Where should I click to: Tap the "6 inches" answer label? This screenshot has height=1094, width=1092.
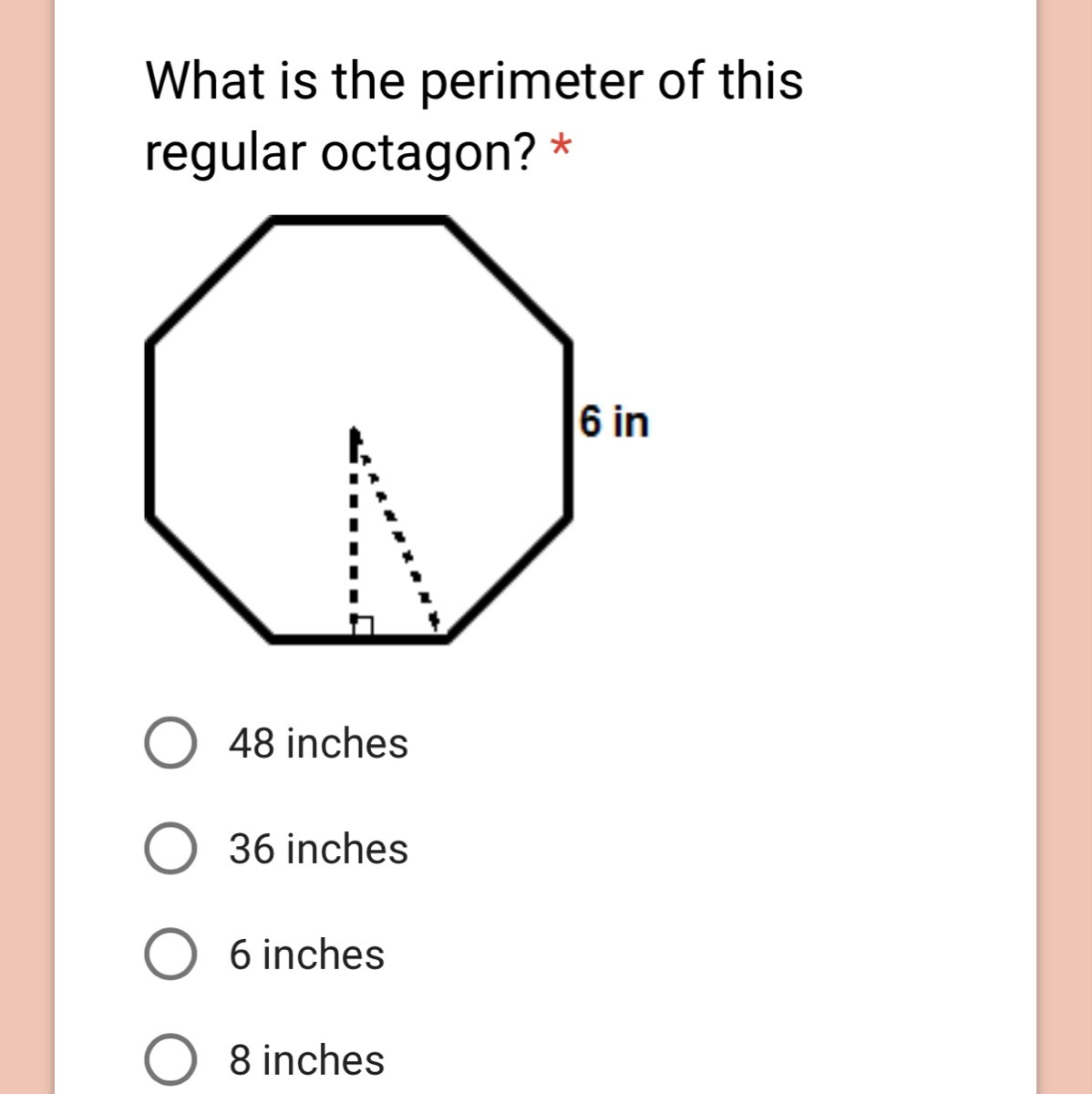[306, 955]
